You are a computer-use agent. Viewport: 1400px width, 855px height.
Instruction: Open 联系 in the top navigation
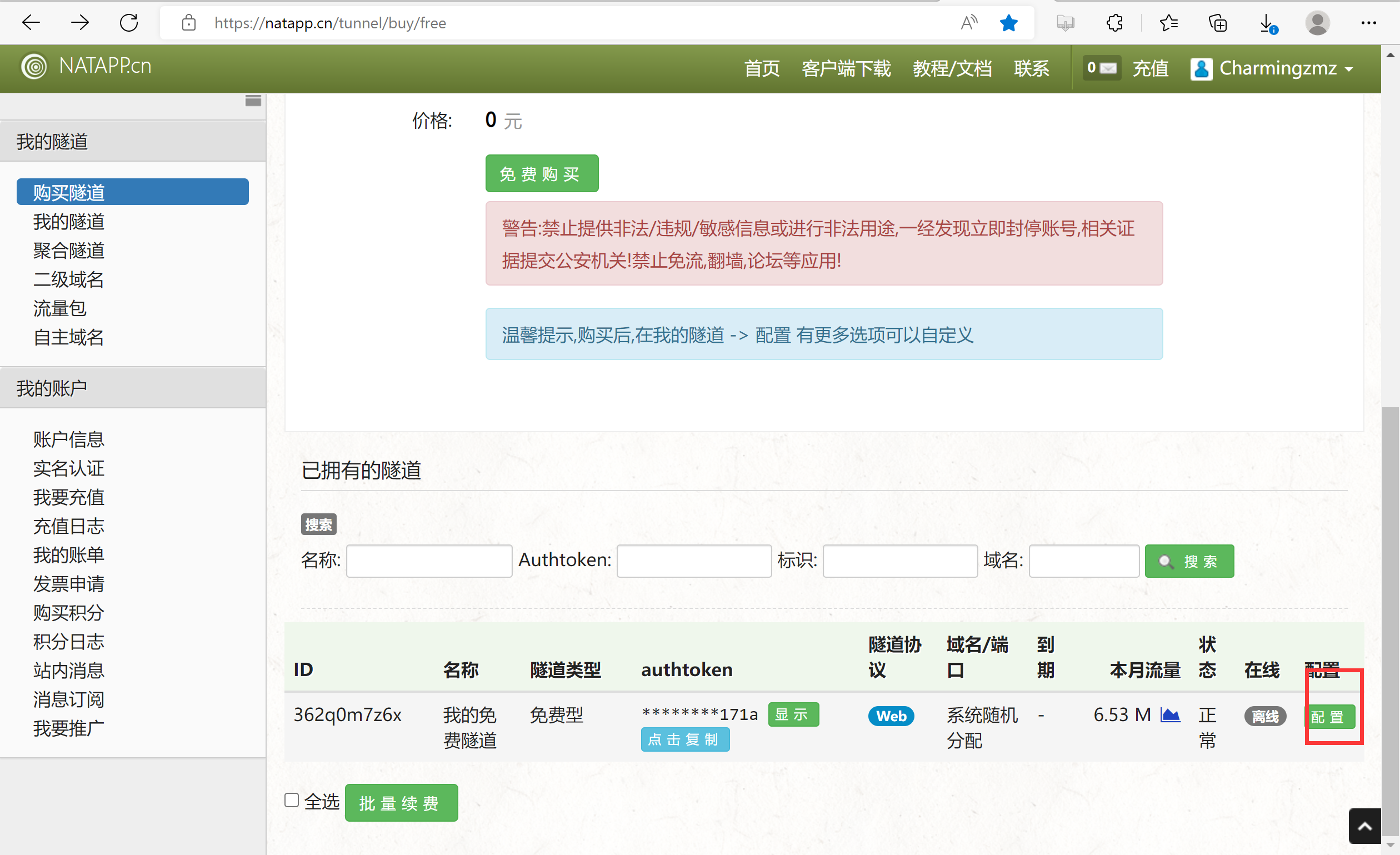click(1031, 69)
